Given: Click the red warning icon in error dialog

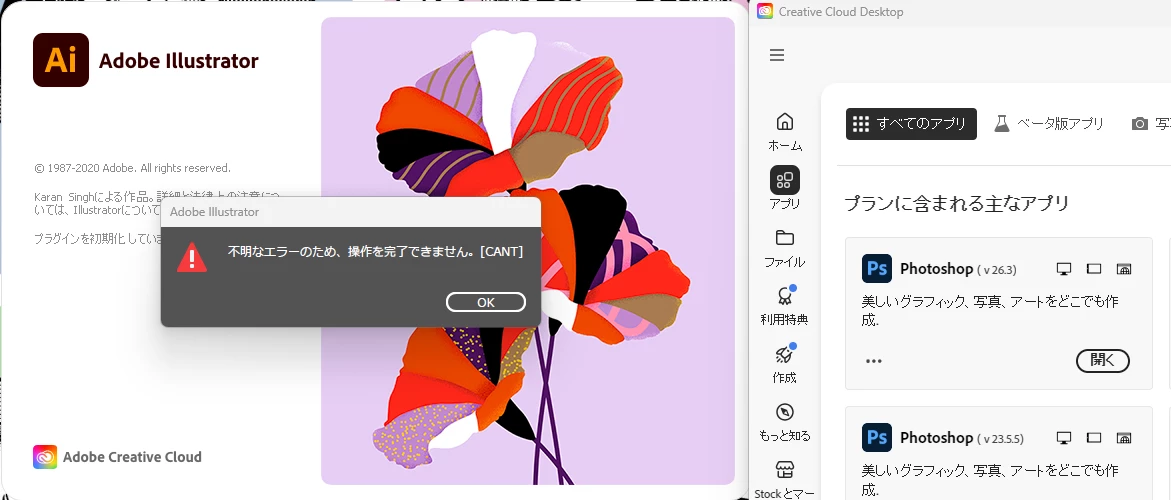Looking at the screenshot, I should click(192, 257).
